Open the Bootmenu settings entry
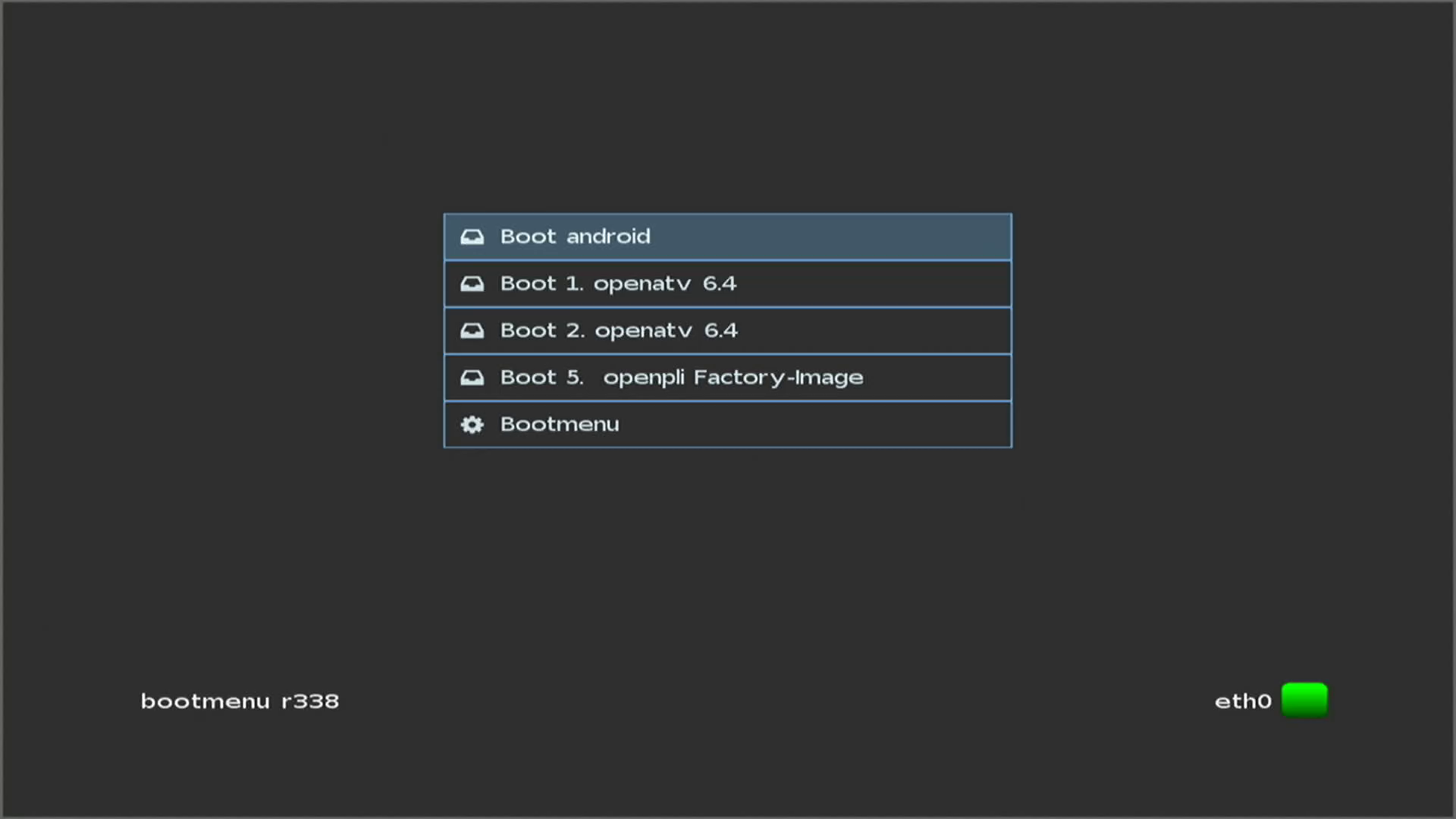 tap(726, 425)
